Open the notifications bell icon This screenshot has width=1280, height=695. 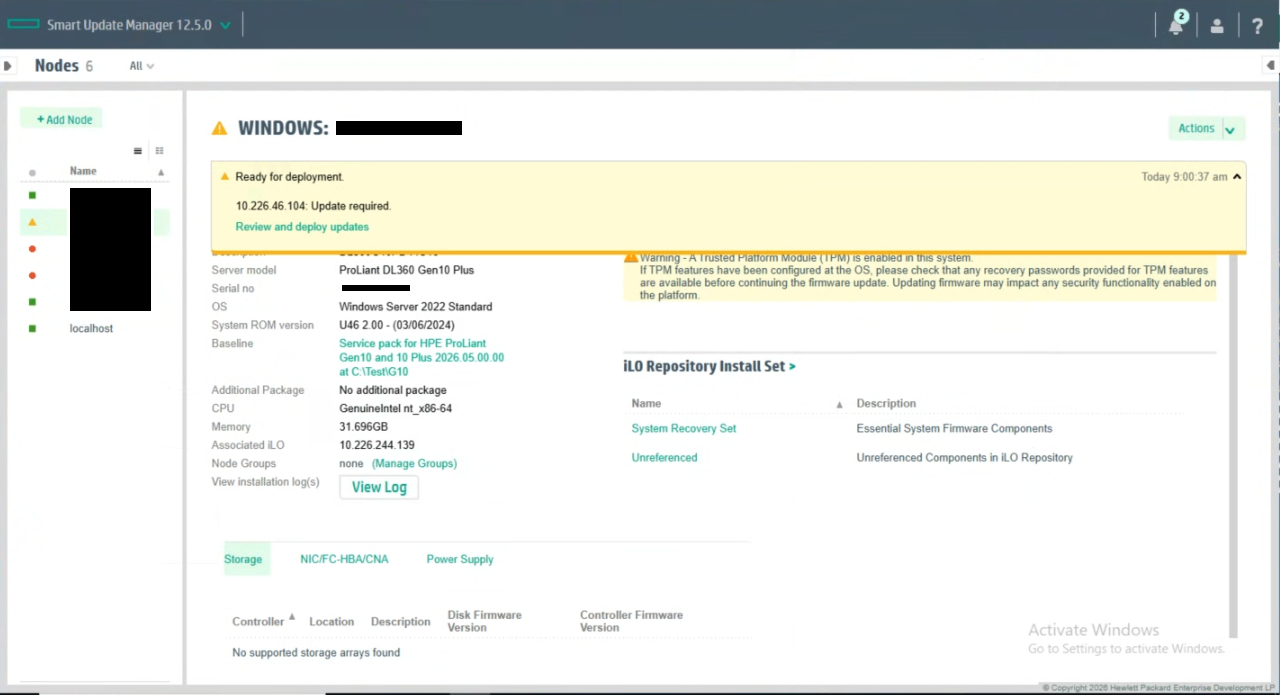(1176, 25)
